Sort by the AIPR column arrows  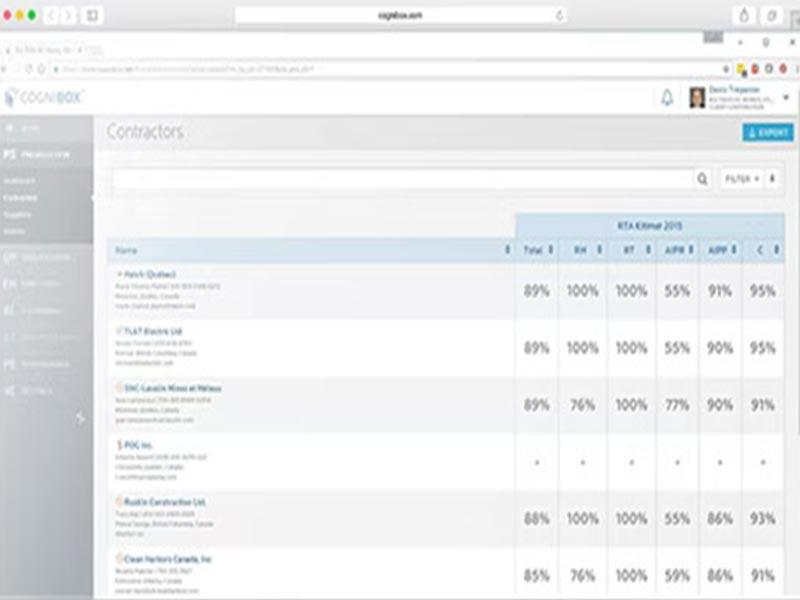click(691, 249)
